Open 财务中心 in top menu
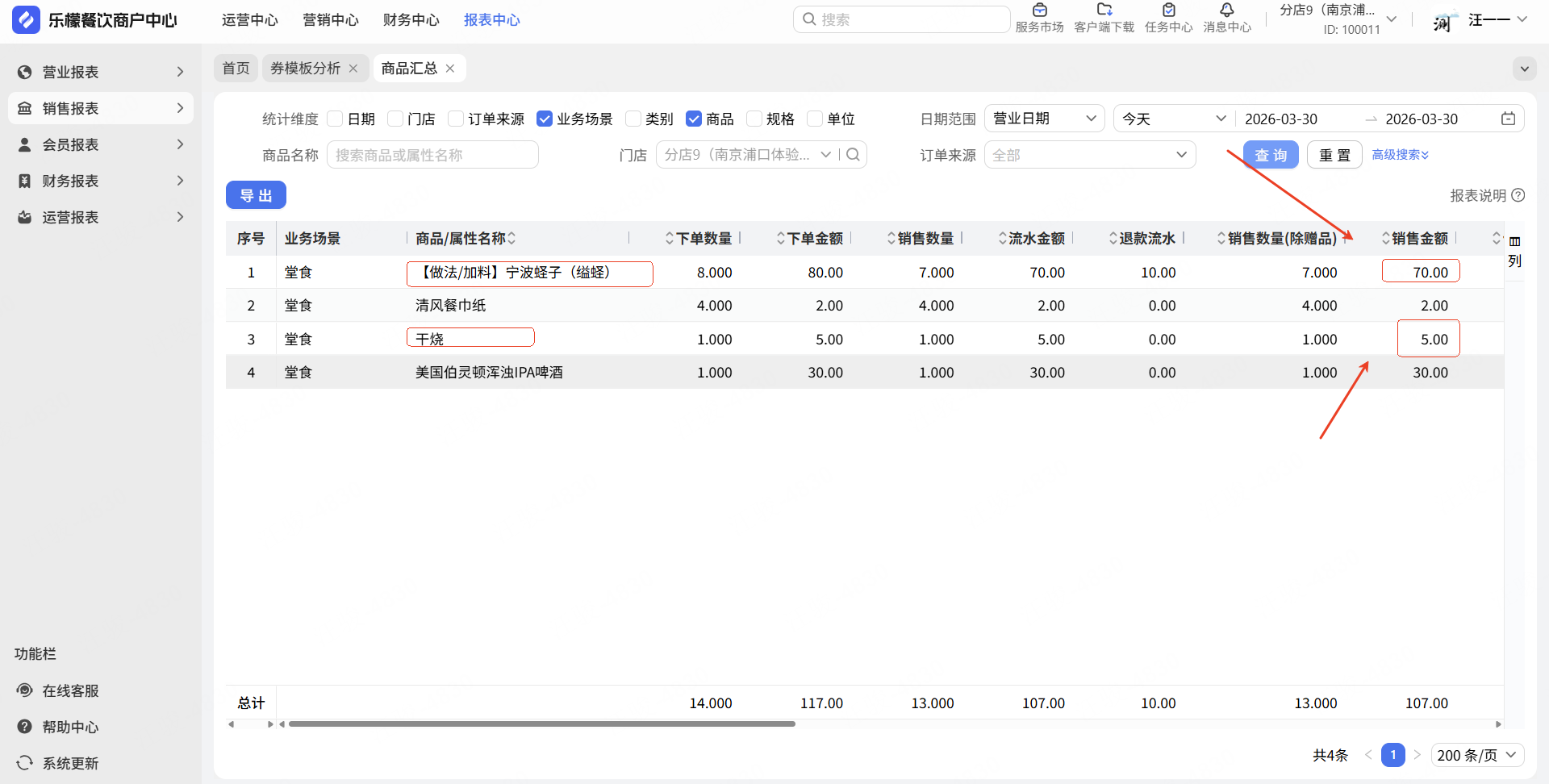 tap(411, 20)
